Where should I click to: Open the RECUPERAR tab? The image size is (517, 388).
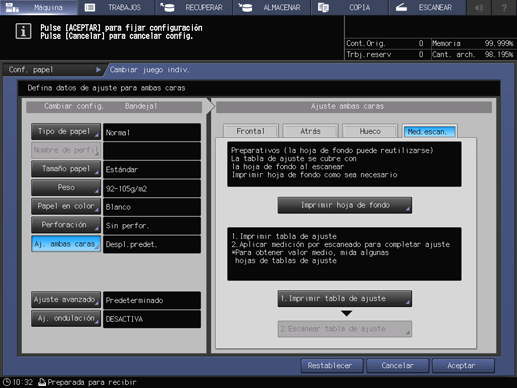point(194,7)
